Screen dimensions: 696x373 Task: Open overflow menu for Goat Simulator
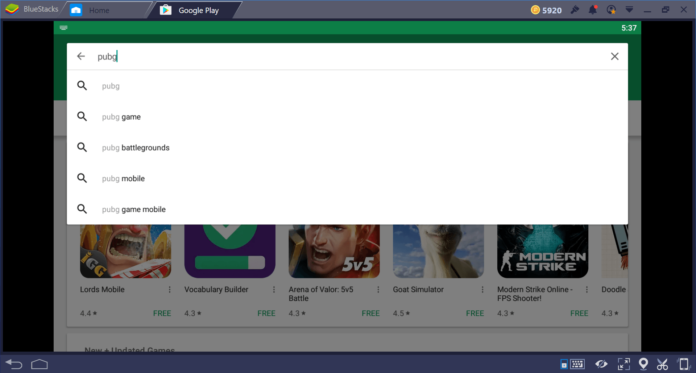tap(482, 290)
